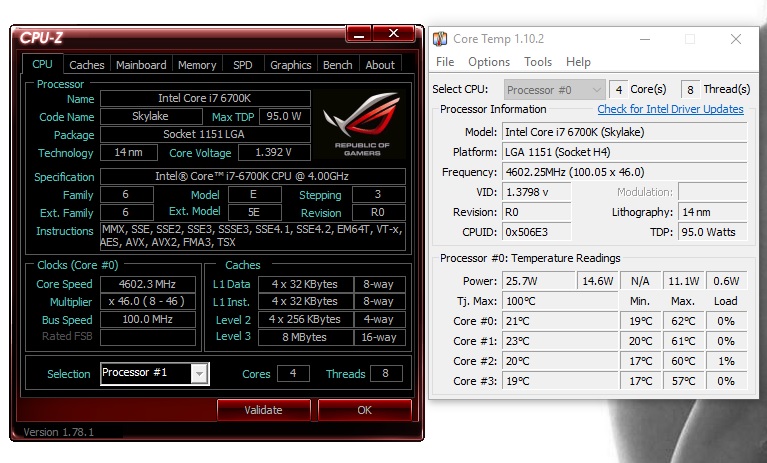
Task: Switch to the Caches tab in CPU-Z
Action: point(87,65)
